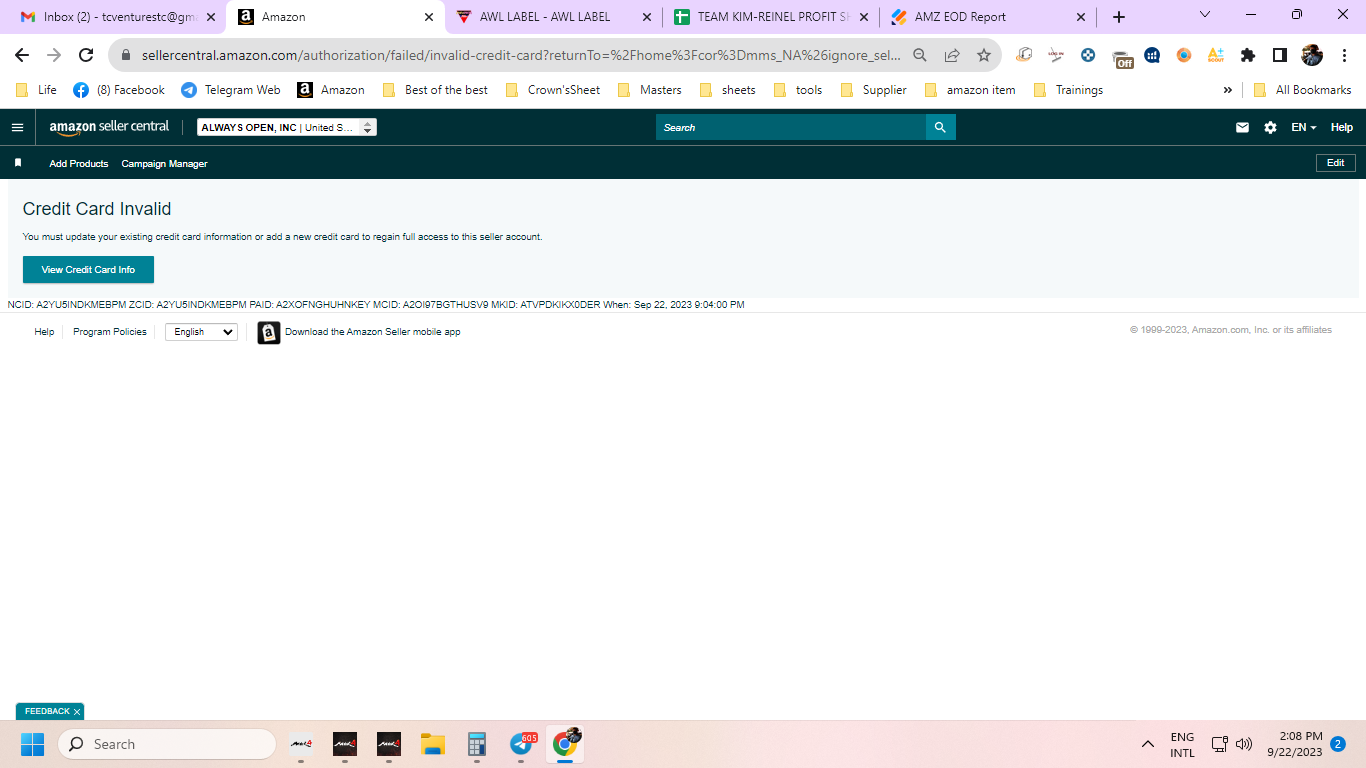The width and height of the screenshot is (1366, 768).
Task: Open the Chrome three-dot menu
Action: pos(1344,55)
